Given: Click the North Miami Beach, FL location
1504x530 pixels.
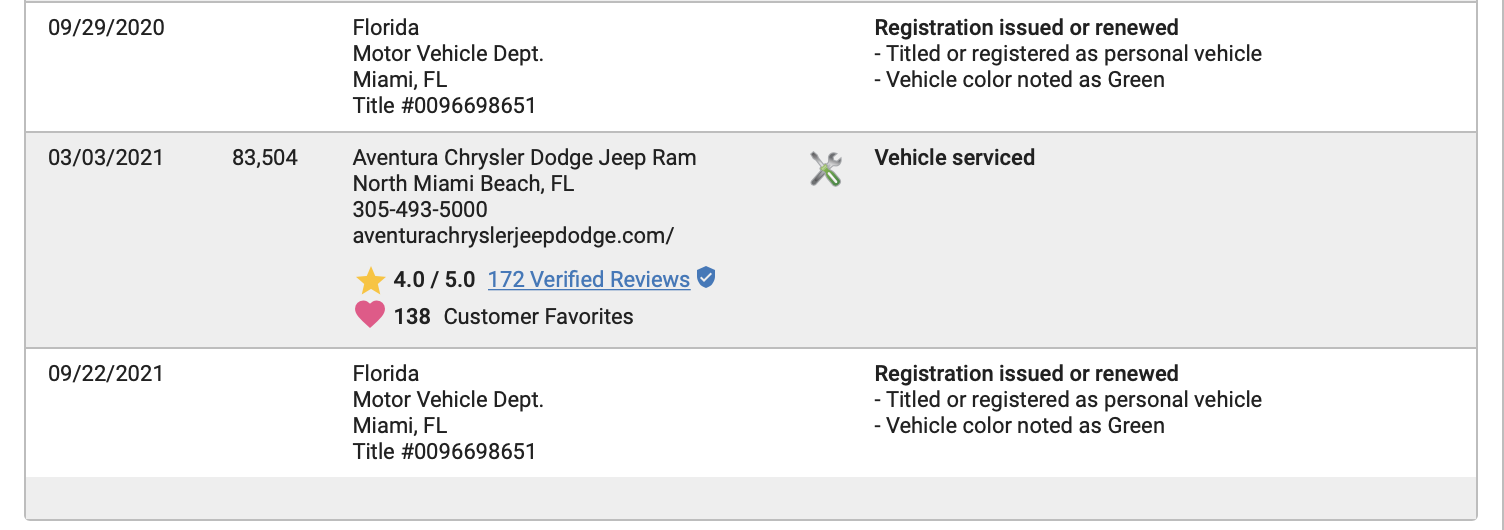Looking at the screenshot, I should (x=463, y=184).
